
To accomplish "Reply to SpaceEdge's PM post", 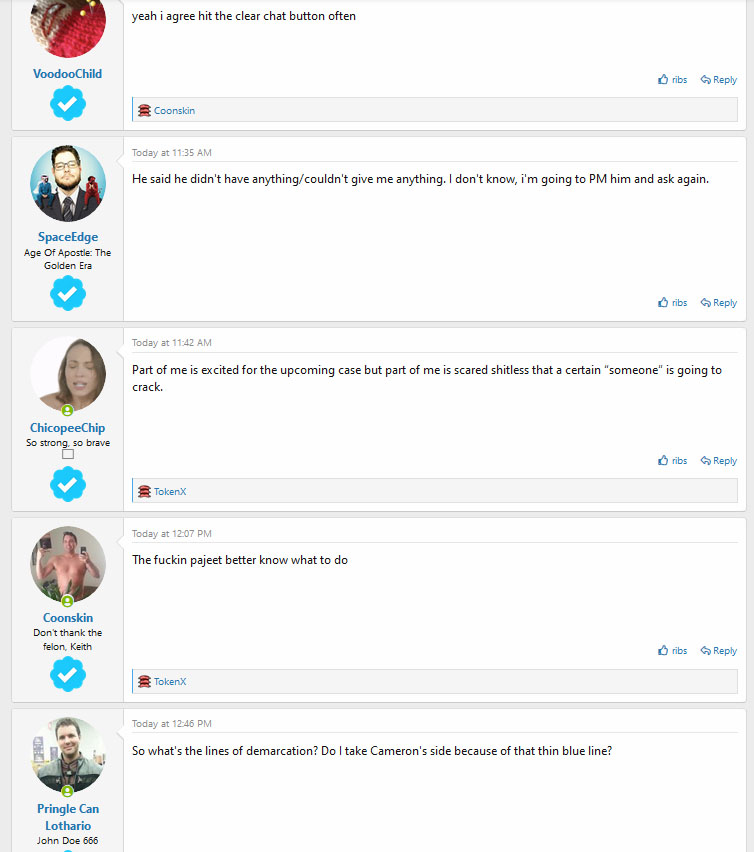I will click(x=719, y=303).
